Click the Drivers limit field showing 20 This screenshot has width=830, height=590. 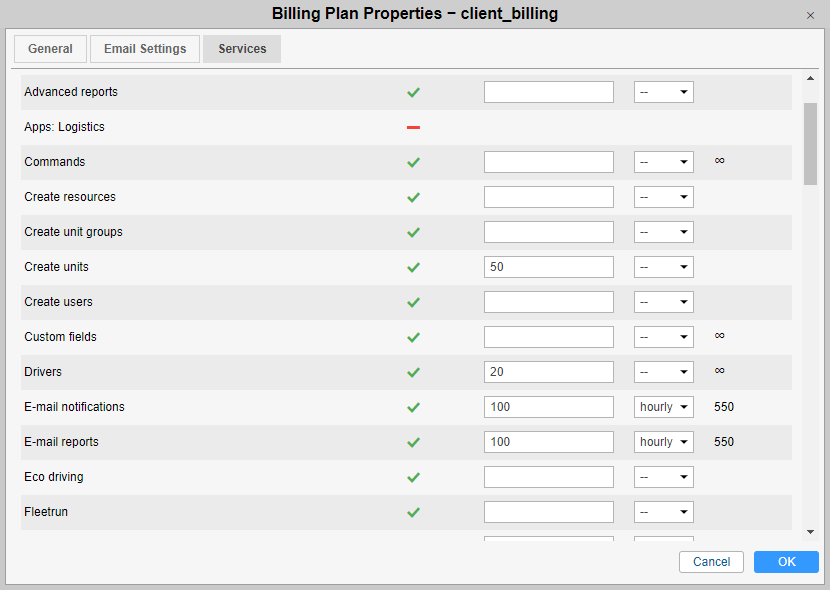(x=548, y=372)
